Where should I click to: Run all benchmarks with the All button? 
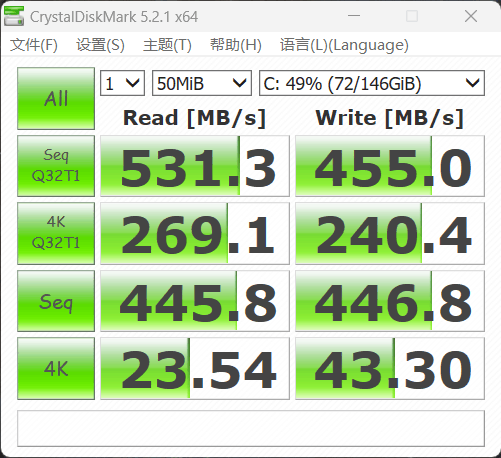(56, 98)
